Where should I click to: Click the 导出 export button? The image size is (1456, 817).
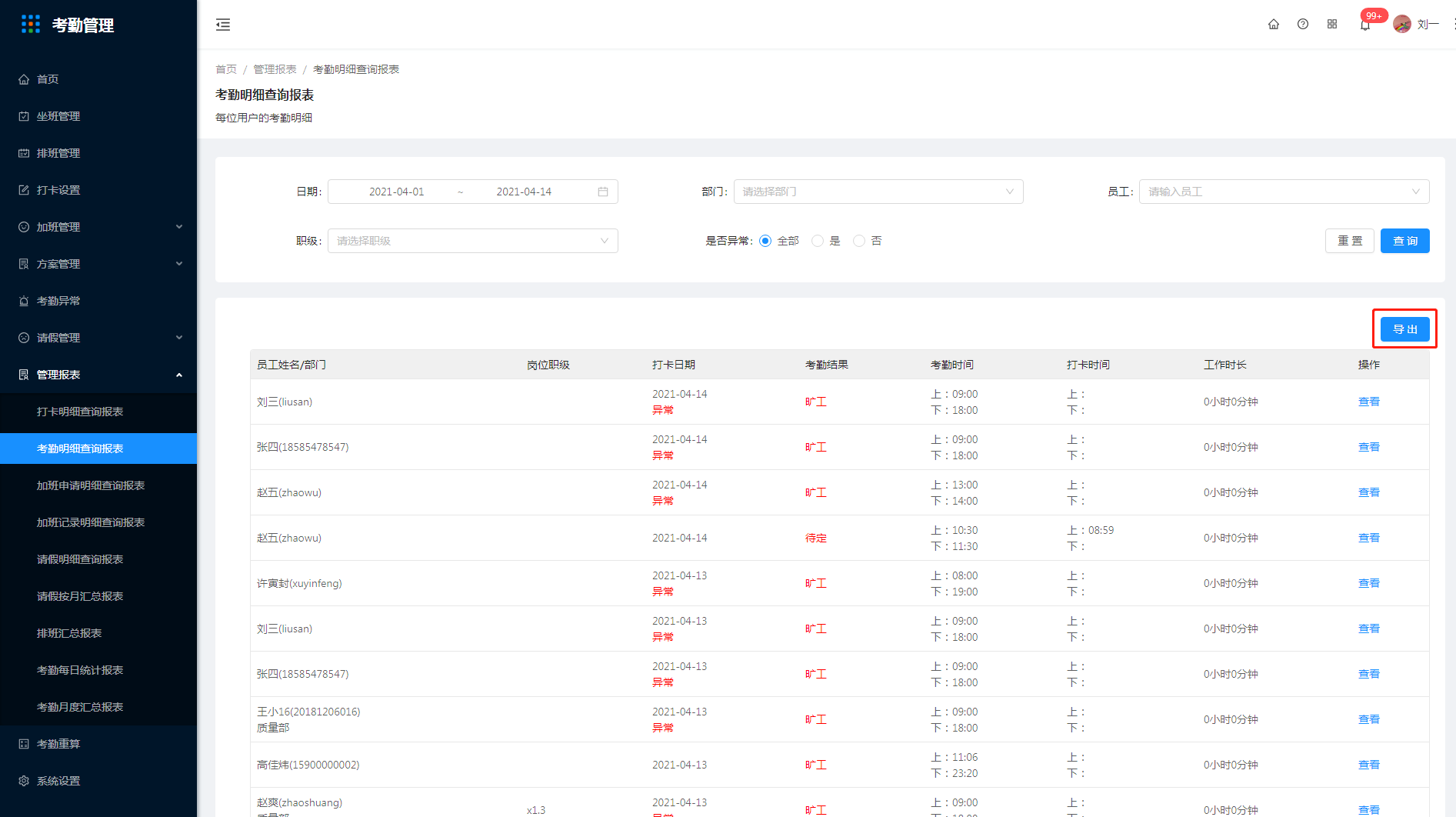[x=1404, y=329]
